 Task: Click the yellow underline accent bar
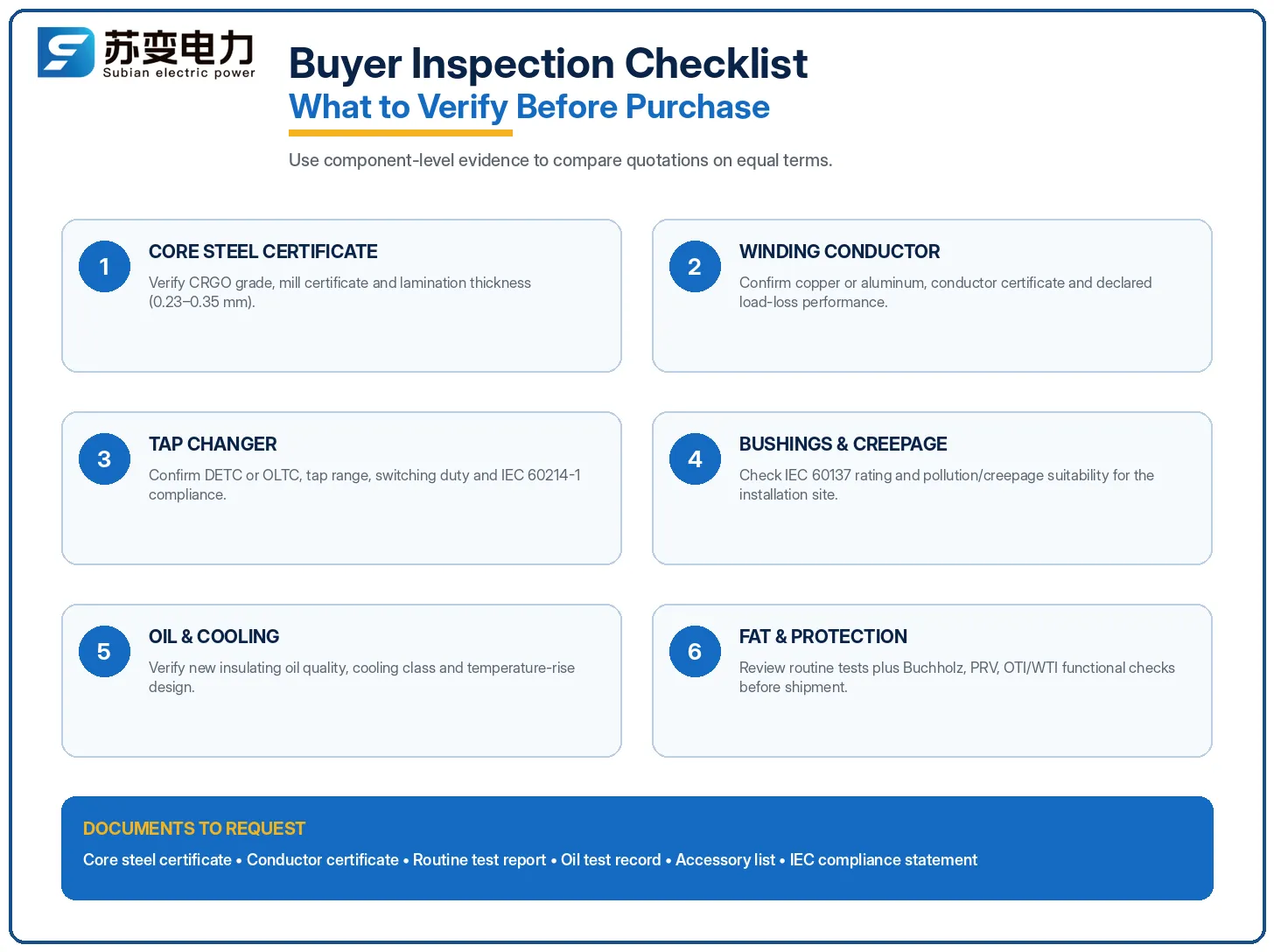tap(401, 133)
